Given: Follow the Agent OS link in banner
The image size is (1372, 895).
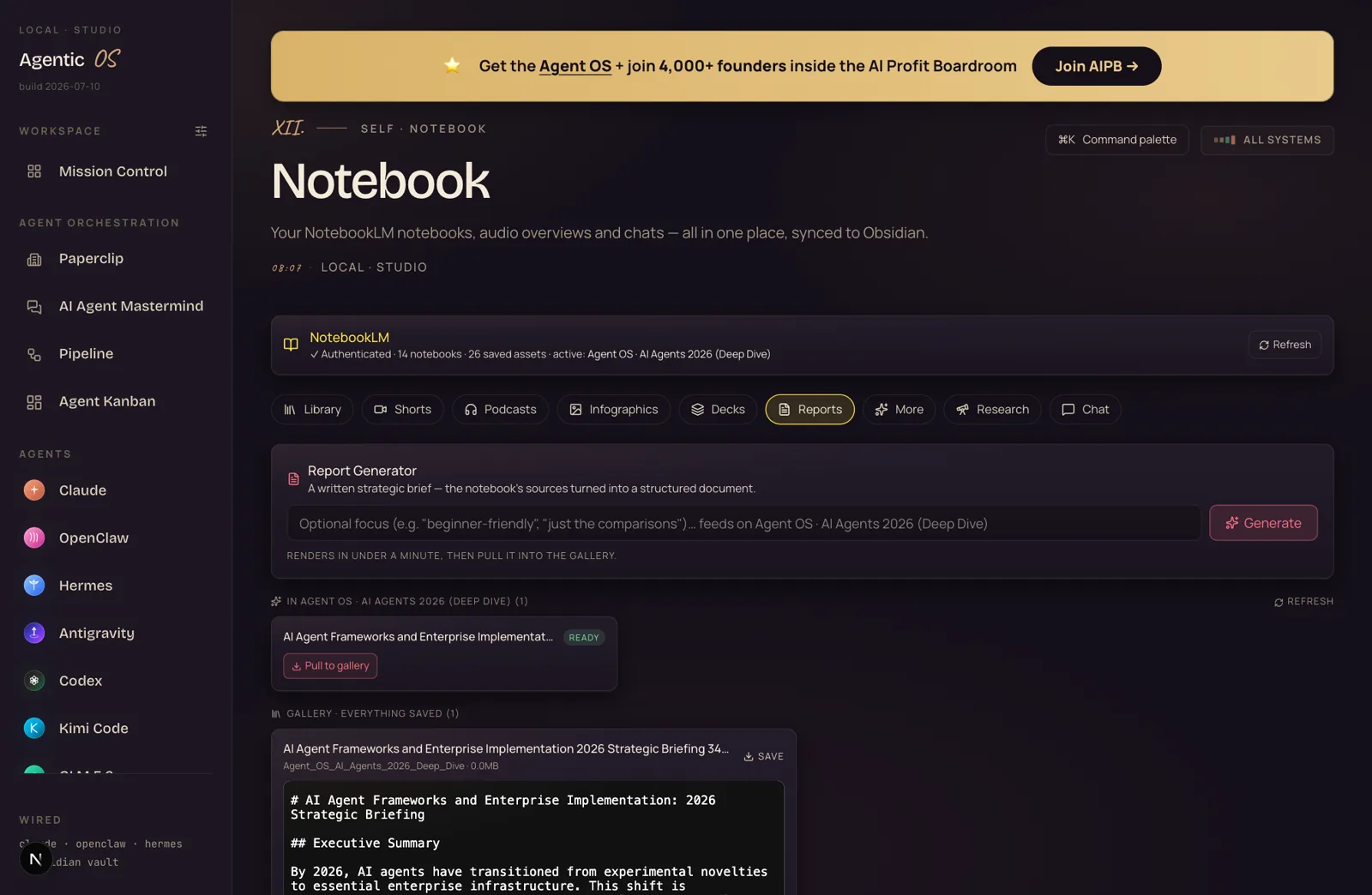Looking at the screenshot, I should tap(575, 66).
